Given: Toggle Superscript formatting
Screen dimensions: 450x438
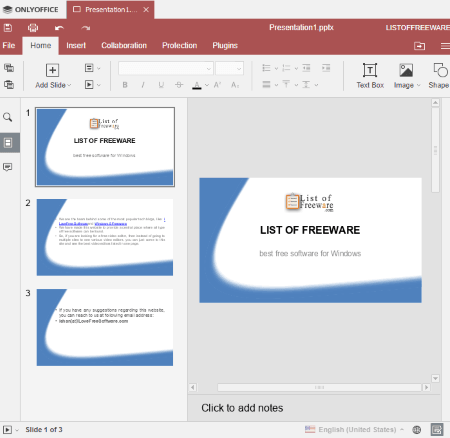Looking at the screenshot, I should click(218, 85).
